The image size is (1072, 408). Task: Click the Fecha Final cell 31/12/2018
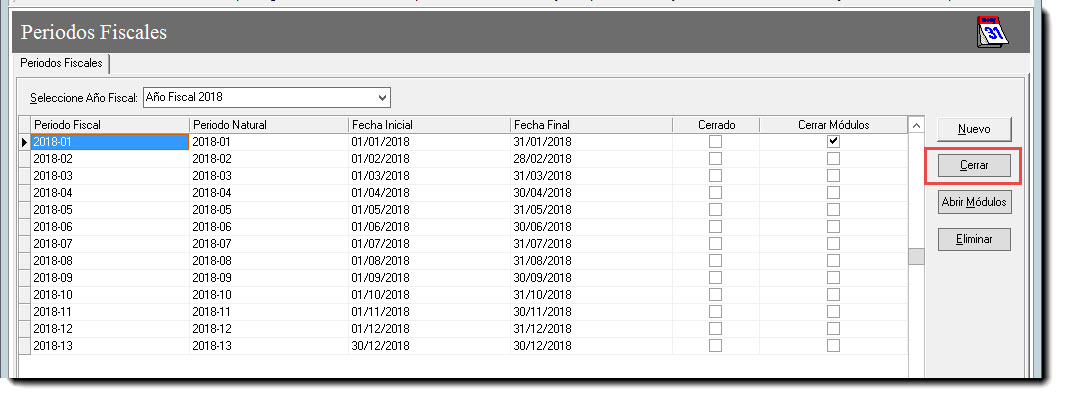pyautogui.click(x=591, y=329)
